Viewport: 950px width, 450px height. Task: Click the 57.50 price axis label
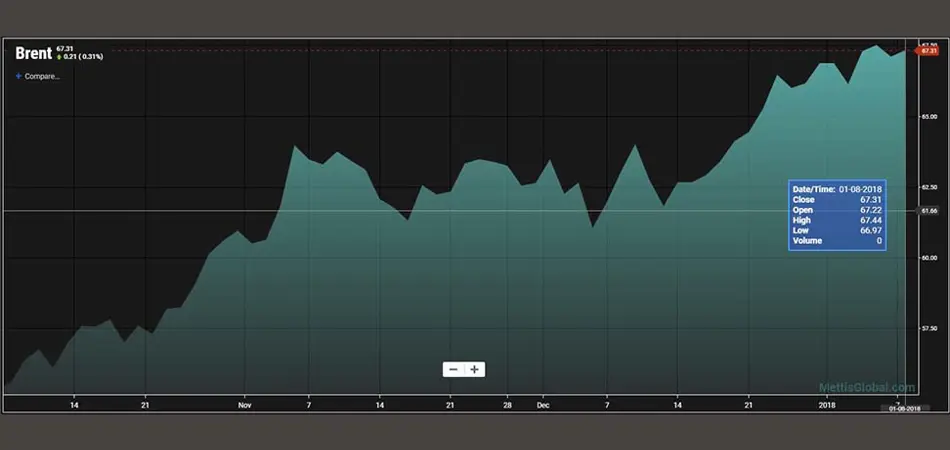[928, 328]
